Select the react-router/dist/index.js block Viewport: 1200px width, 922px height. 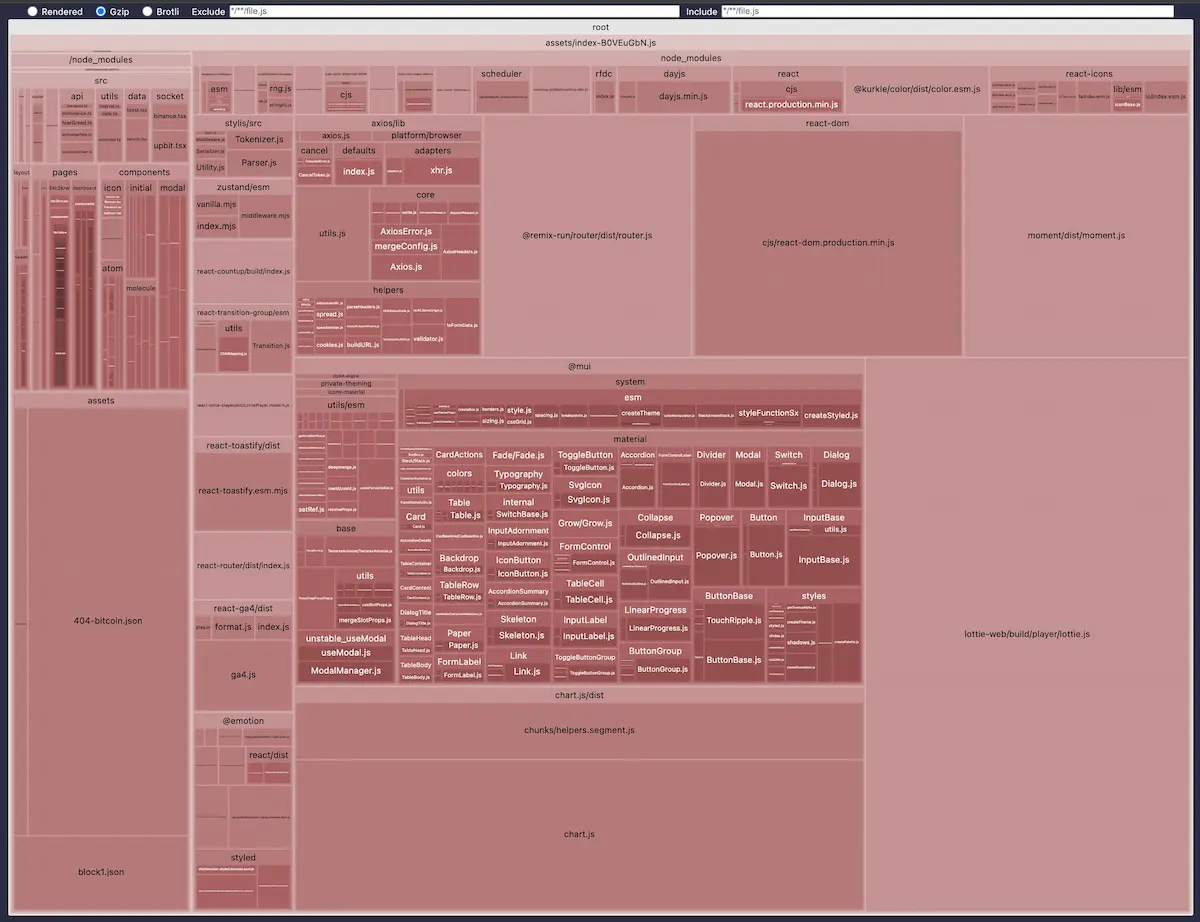point(243,565)
